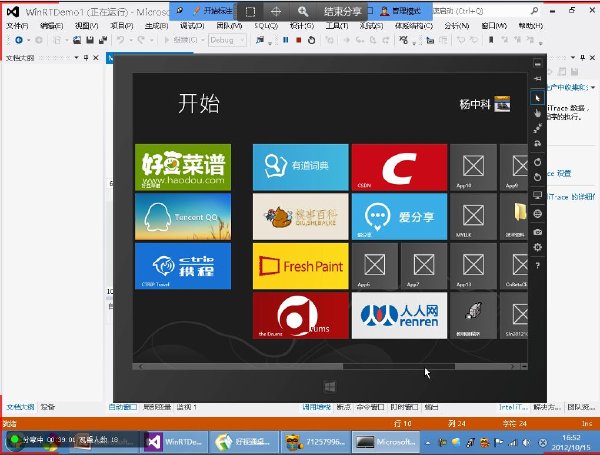This screenshot has width=600, height=455.
Task: Open the 调试(D) menu
Action: [x=192, y=26]
